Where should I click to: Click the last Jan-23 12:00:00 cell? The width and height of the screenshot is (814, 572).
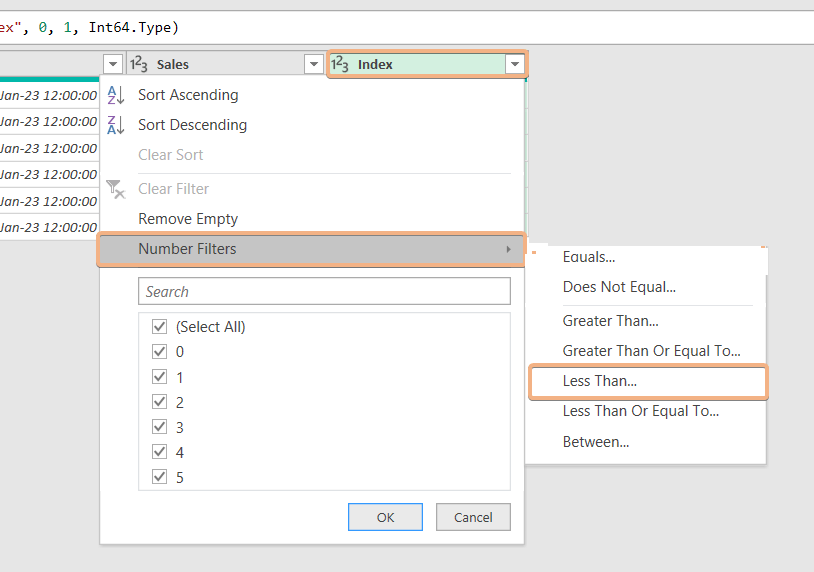pos(49,227)
